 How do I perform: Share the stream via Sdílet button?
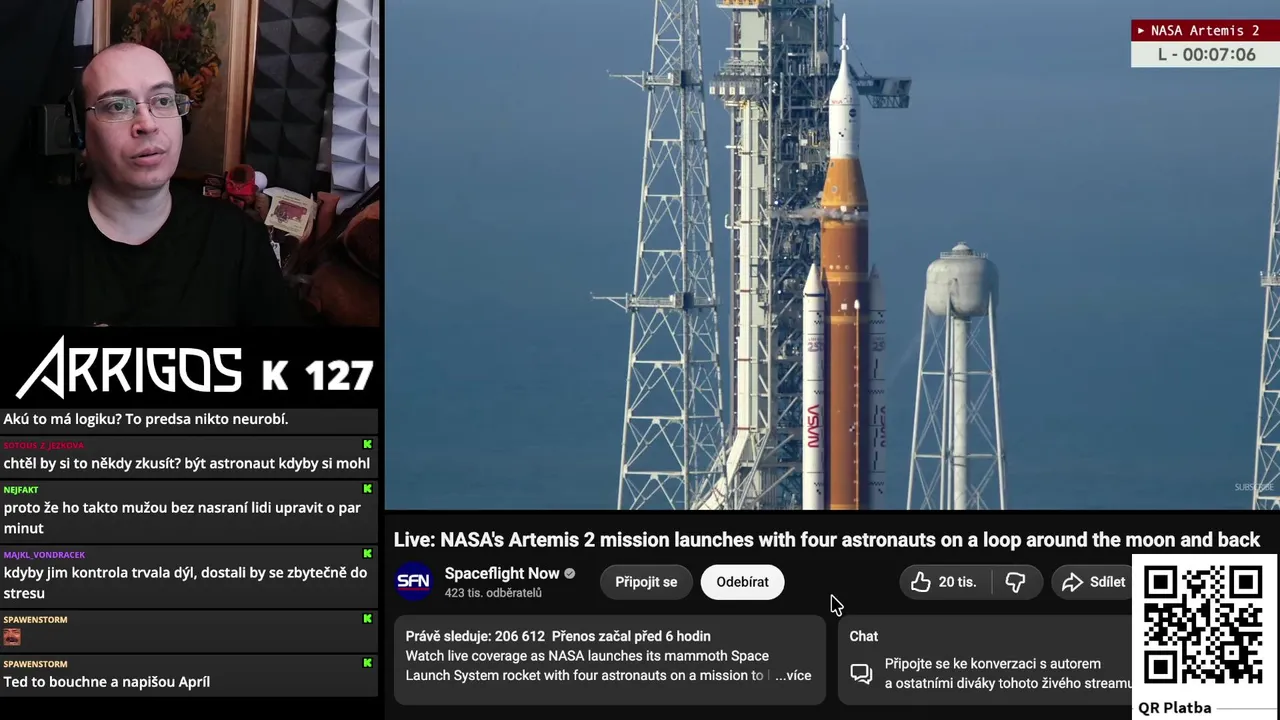tap(1093, 582)
